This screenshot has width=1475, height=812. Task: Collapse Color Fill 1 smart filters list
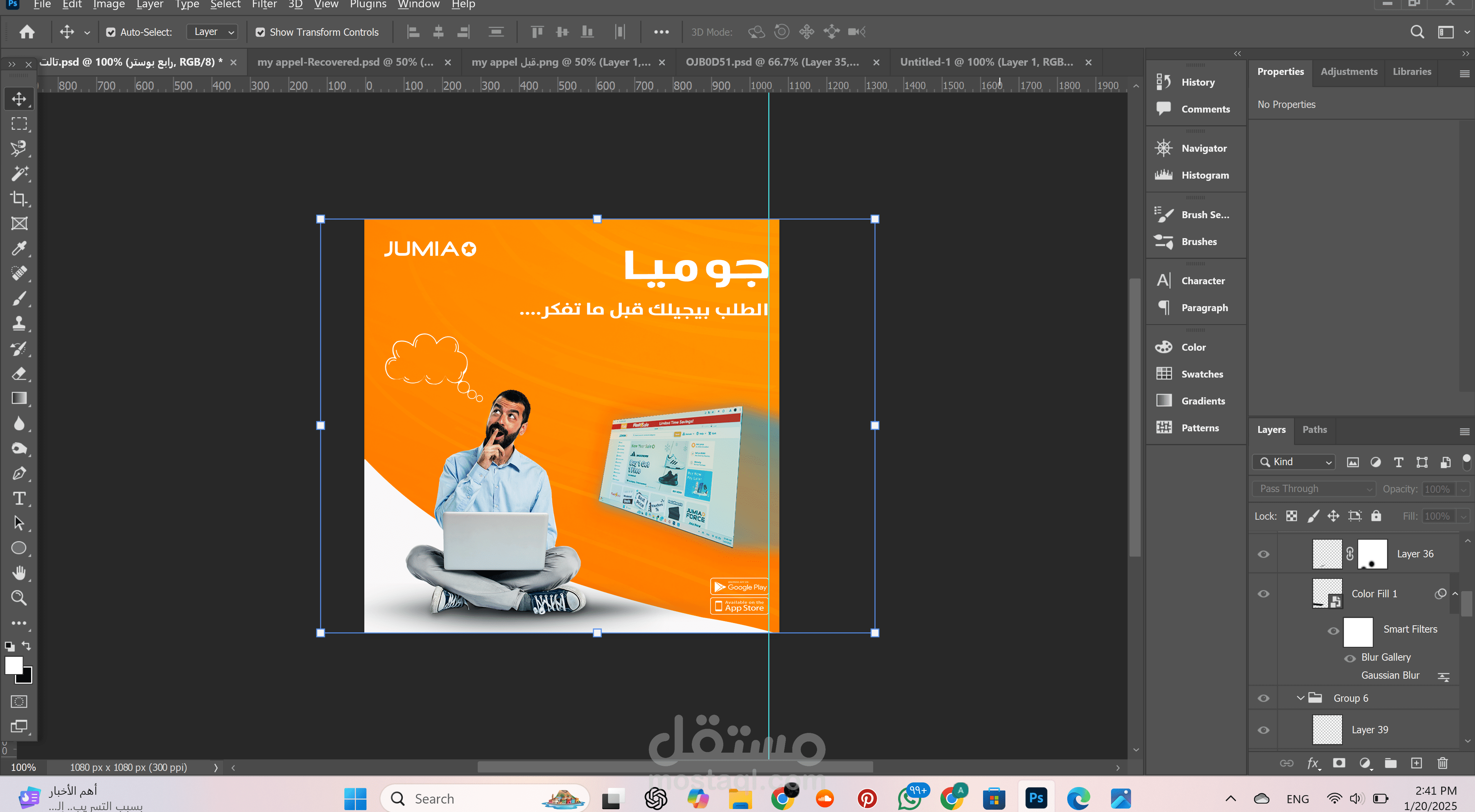pos(1455,593)
